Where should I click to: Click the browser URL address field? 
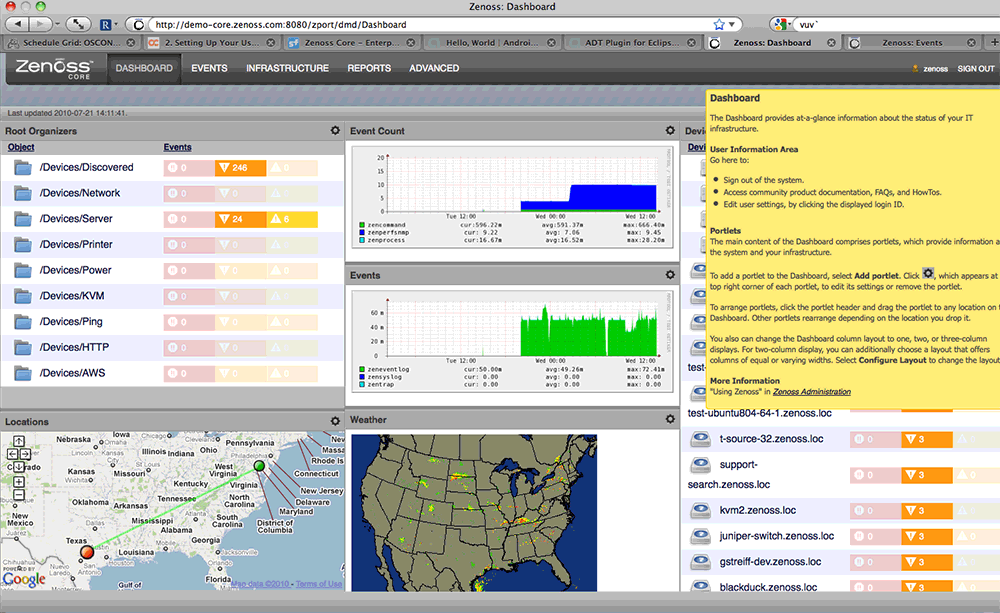[x=431, y=24]
